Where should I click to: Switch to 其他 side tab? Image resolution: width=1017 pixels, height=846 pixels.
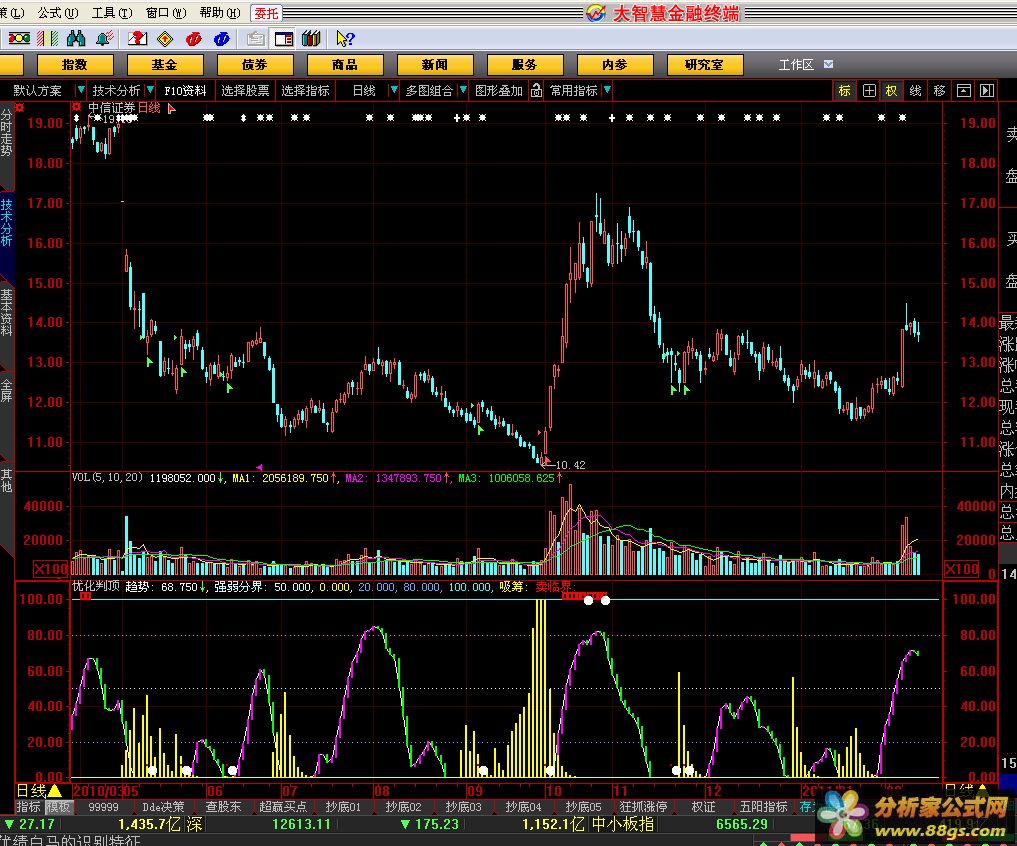6,481
